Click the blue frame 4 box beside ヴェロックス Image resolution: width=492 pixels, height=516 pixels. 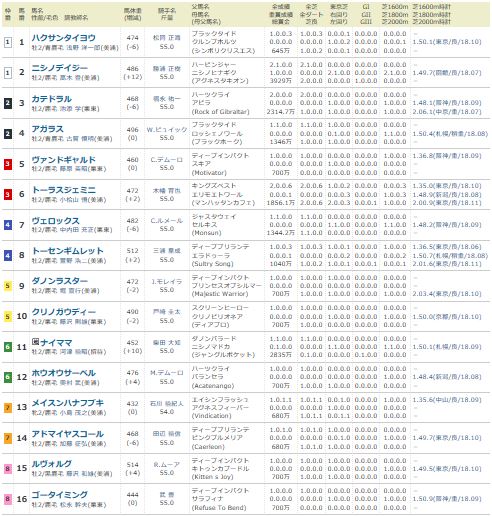coord(8,225)
